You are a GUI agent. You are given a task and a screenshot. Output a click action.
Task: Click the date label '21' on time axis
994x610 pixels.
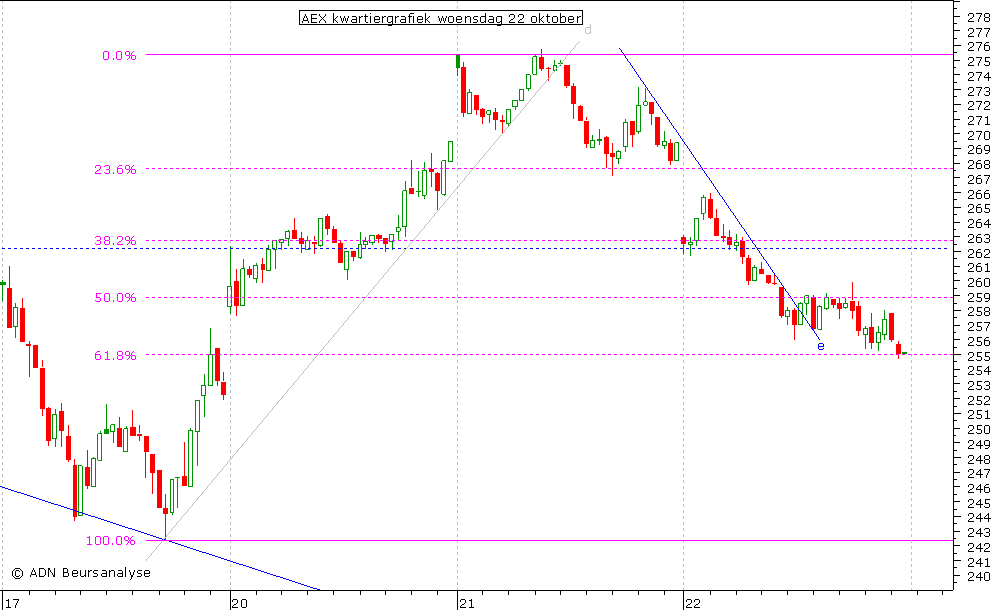[x=467, y=603]
